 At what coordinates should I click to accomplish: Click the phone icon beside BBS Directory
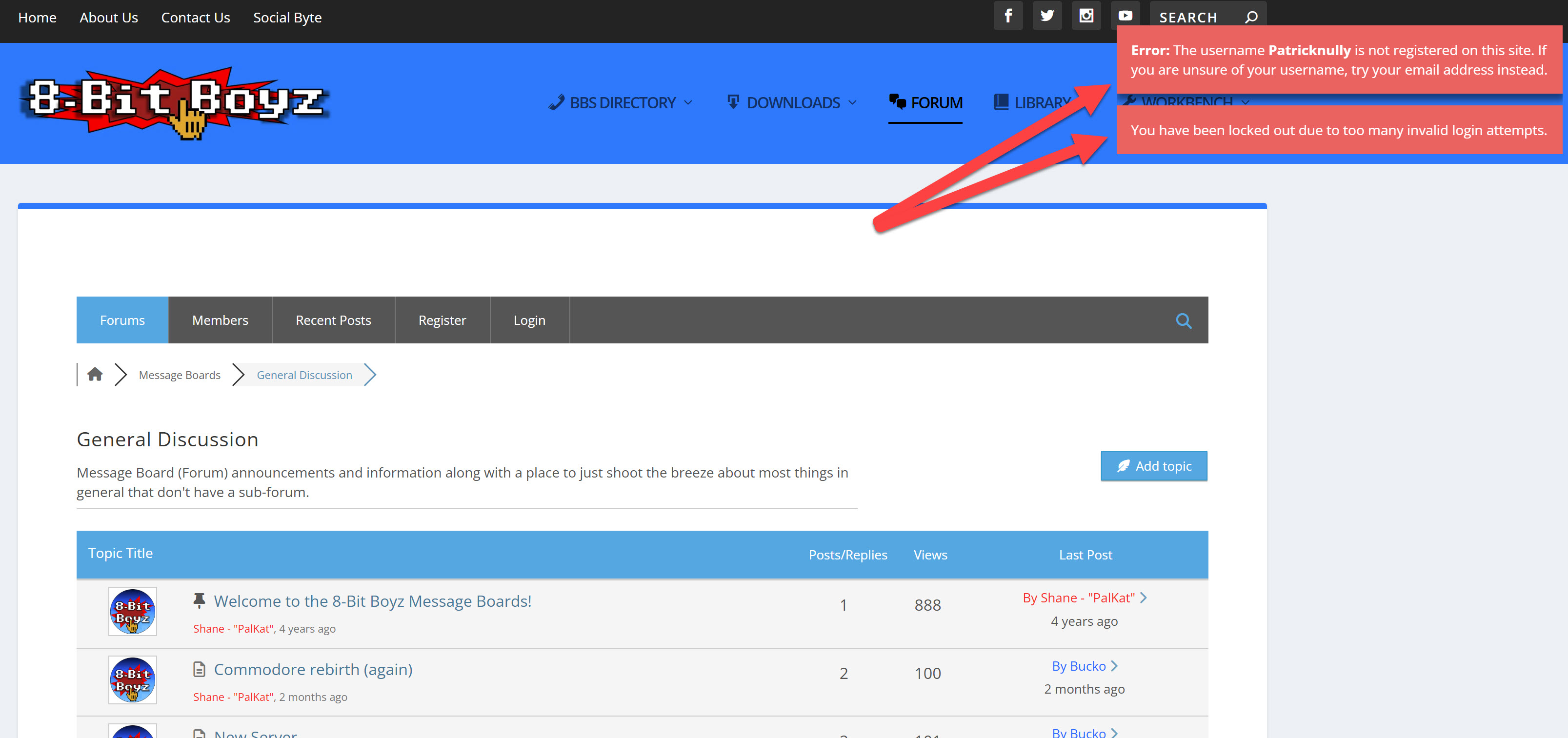click(x=556, y=101)
